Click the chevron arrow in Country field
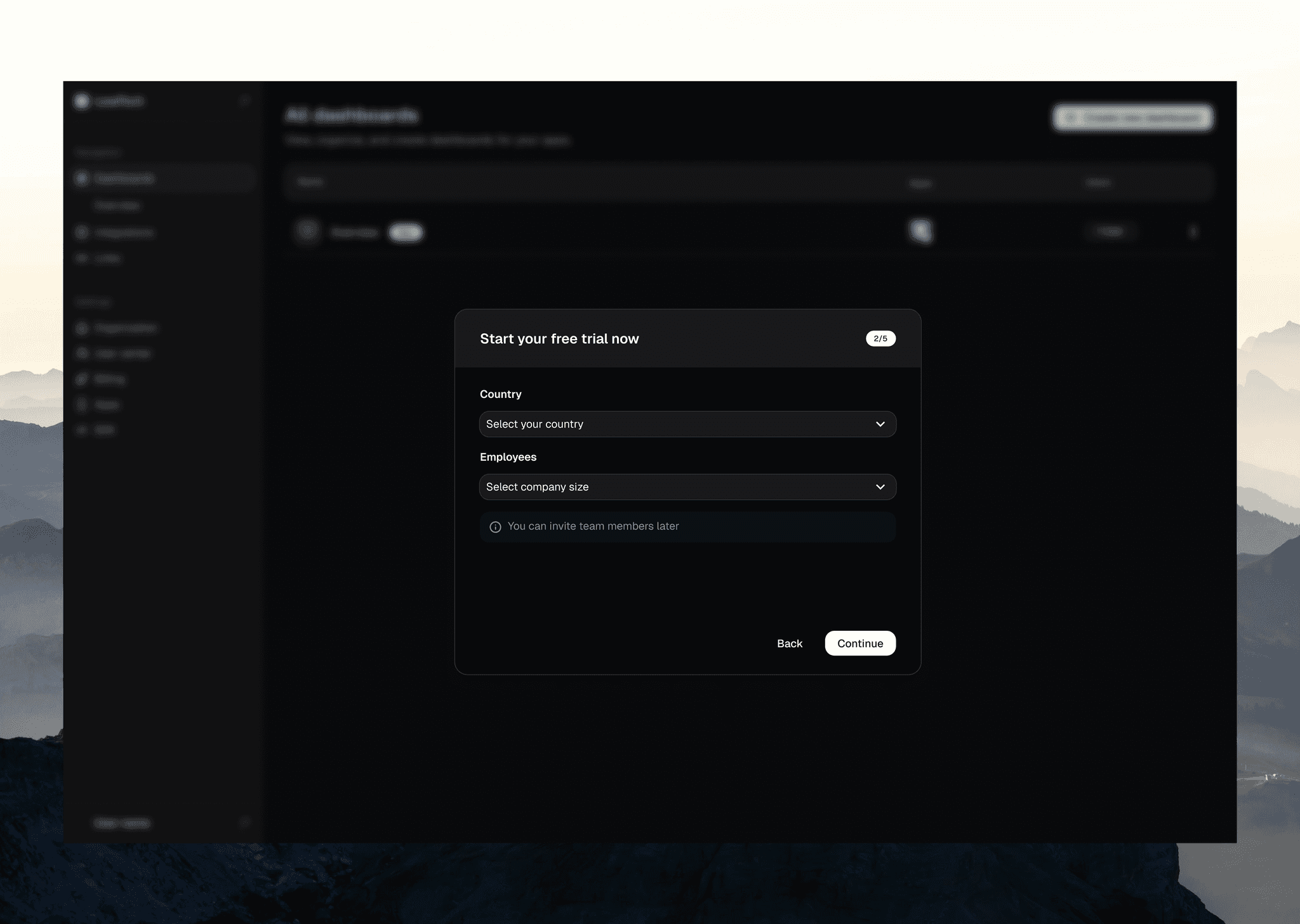 (880, 424)
